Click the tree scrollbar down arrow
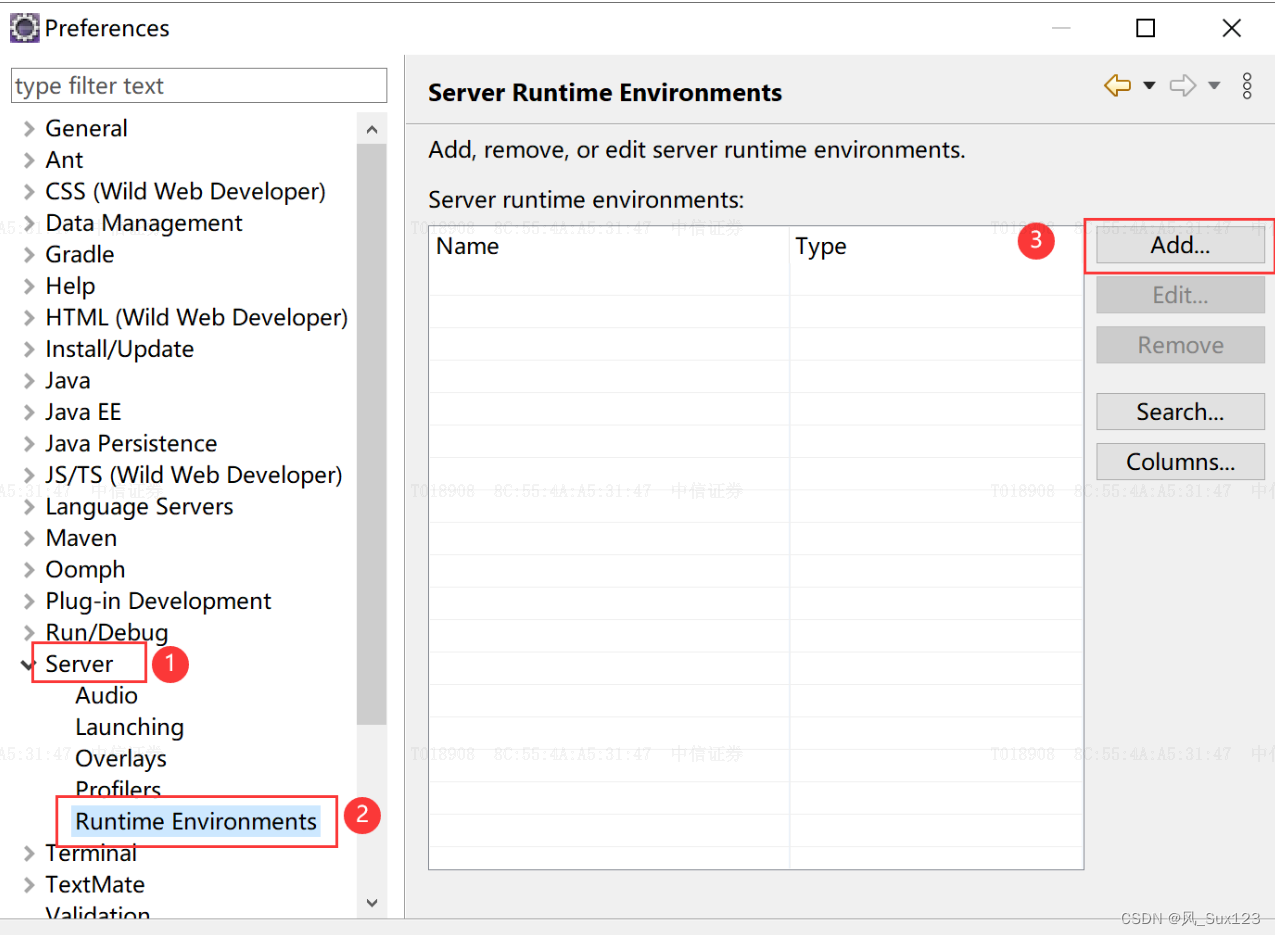1275x935 pixels. point(372,902)
